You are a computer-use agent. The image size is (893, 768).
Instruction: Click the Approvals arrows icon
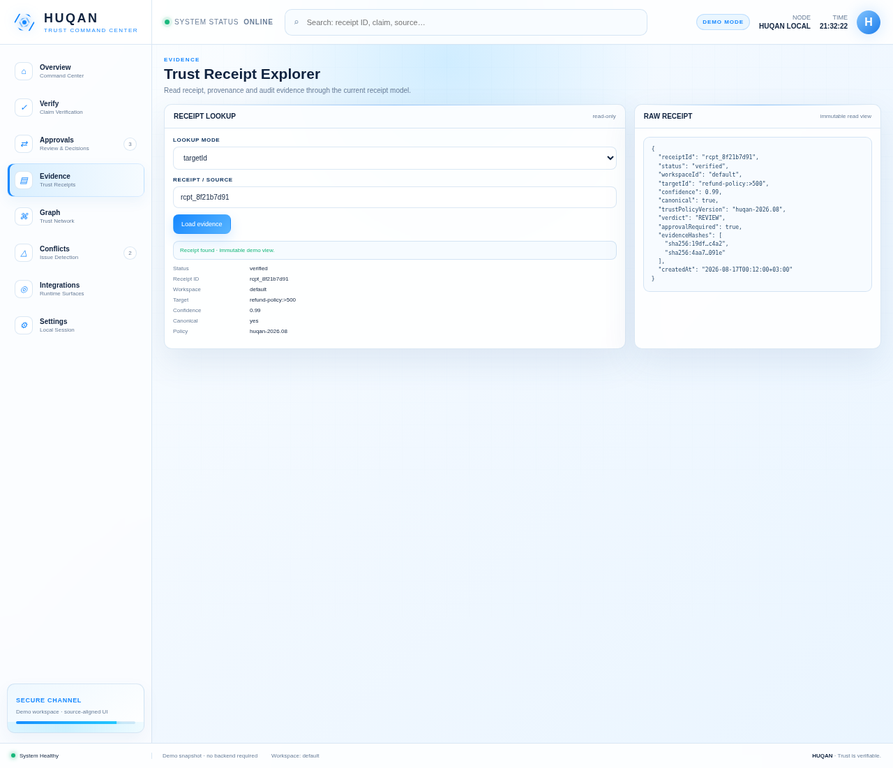23,144
